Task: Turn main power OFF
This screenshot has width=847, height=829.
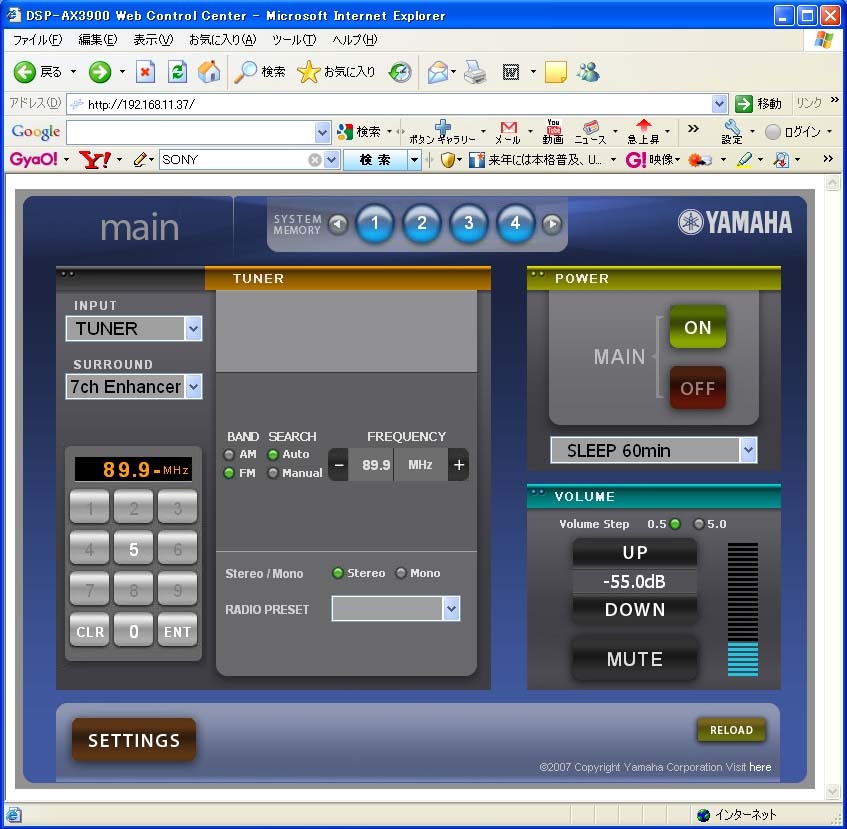Action: [697, 388]
